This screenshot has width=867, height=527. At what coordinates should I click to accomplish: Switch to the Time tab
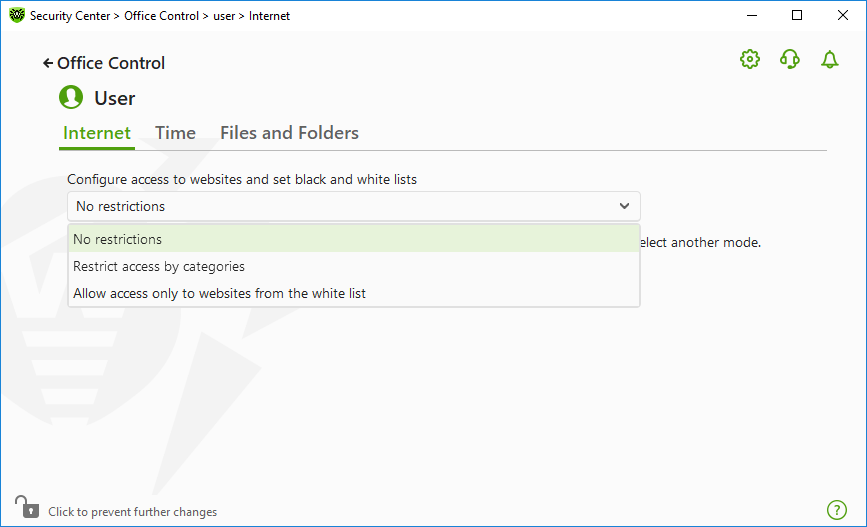175,133
